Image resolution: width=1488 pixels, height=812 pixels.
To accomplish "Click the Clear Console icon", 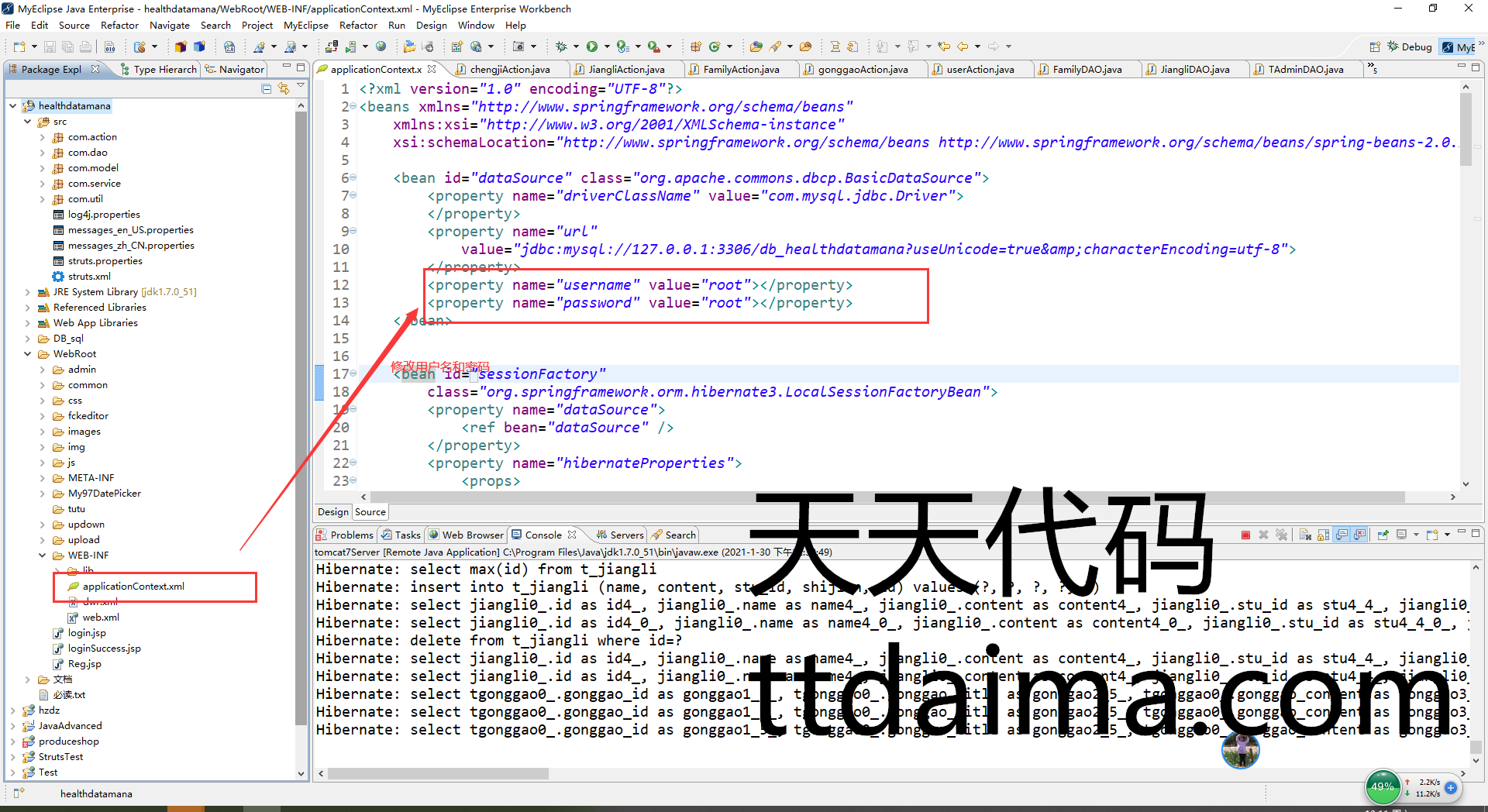I will click(1305, 535).
